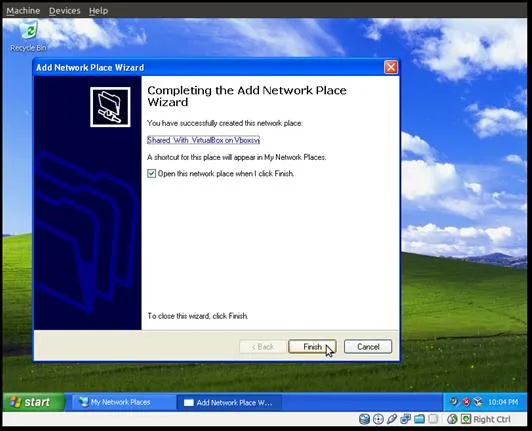Click 'Completing the Add Network Place Wizard' heading

tap(247, 96)
